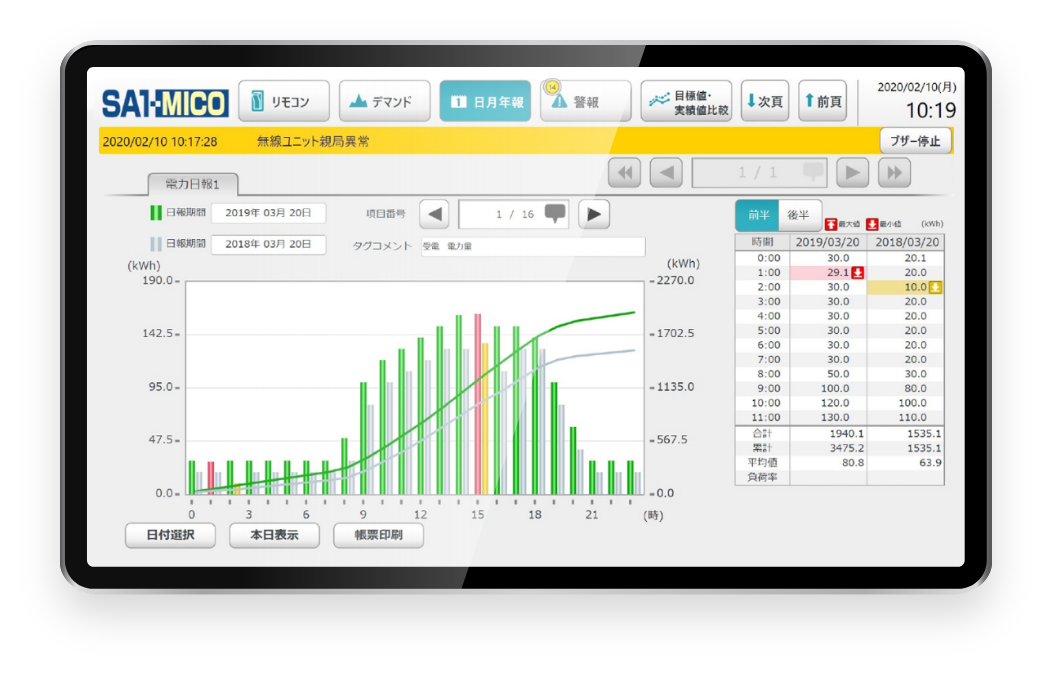The height and width of the screenshot is (675, 1052).
Task: Jump to last page double-right arrow
Action: coord(894,172)
